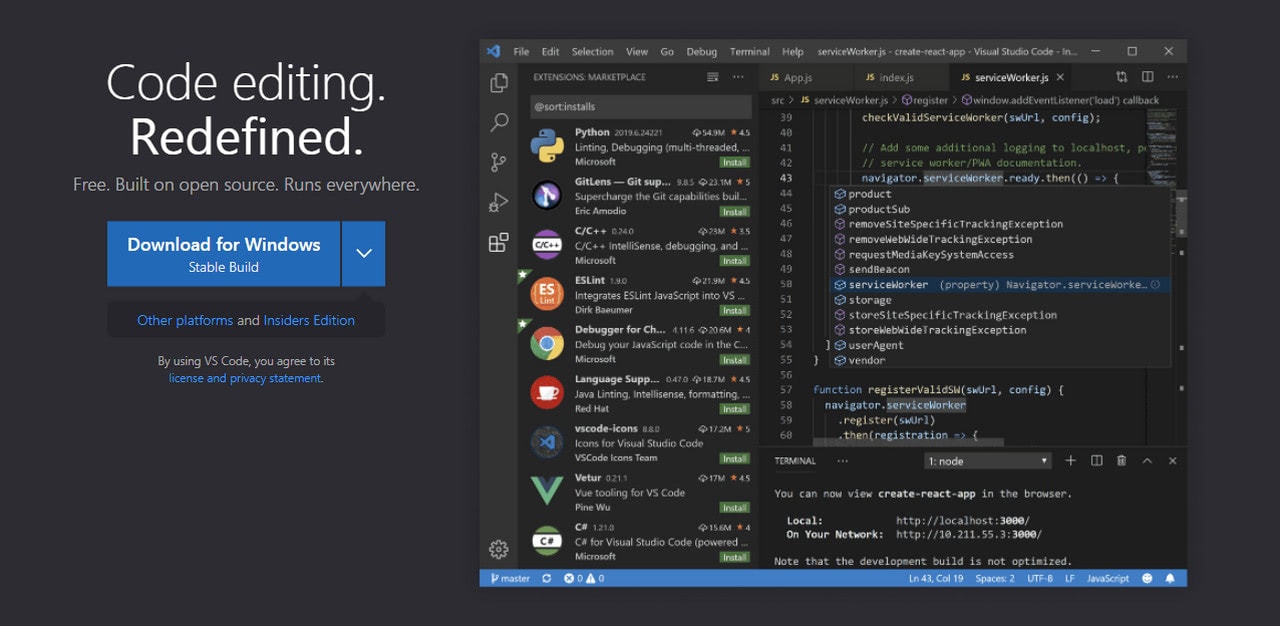Click the @sort:installs search field
Viewport: 1280px width, 626px height.
point(641,106)
